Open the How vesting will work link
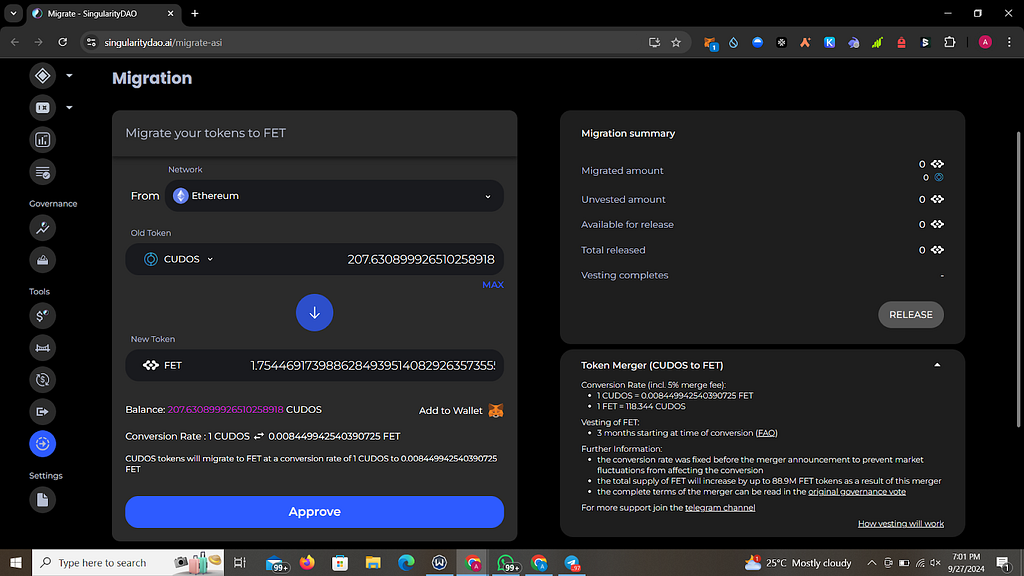The image size is (1024, 576). (901, 524)
